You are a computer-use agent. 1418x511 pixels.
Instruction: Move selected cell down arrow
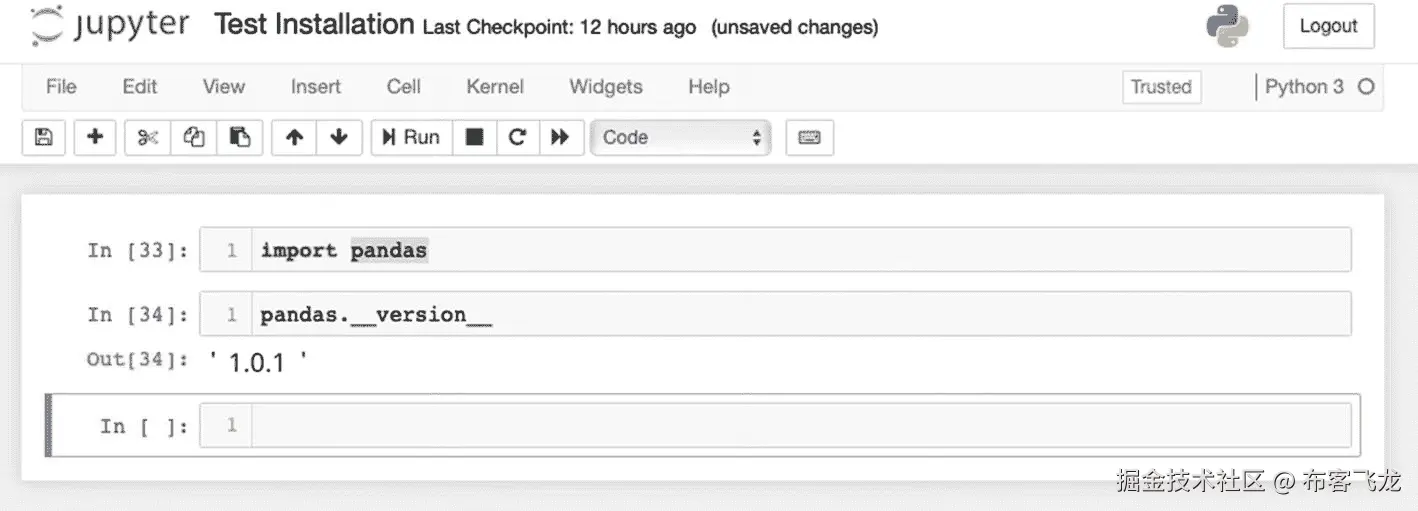339,138
